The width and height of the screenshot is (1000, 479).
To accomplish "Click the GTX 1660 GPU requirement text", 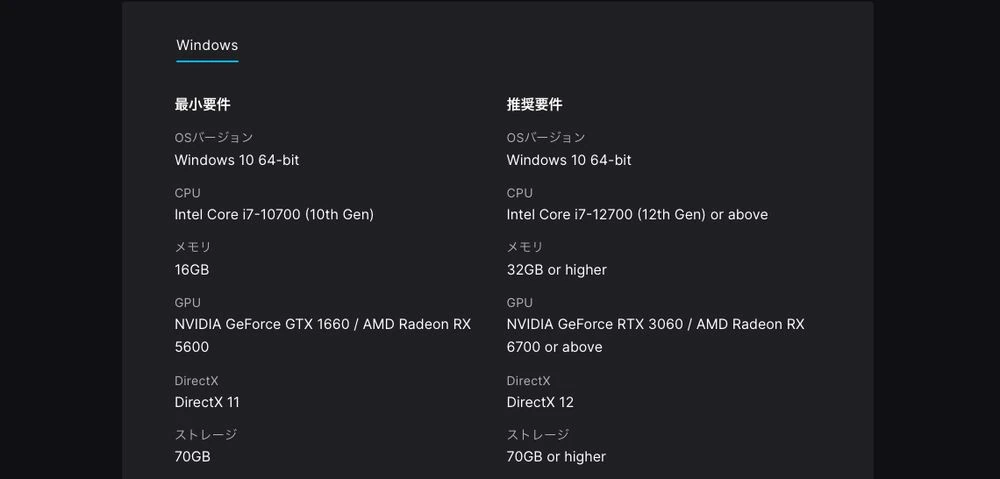I will point(323,335).
